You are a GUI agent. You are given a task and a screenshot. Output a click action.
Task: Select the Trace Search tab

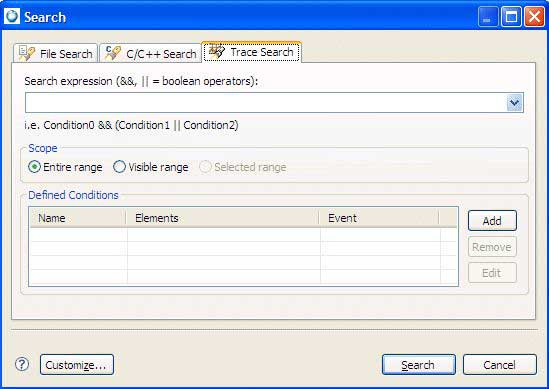click(251, 52)
